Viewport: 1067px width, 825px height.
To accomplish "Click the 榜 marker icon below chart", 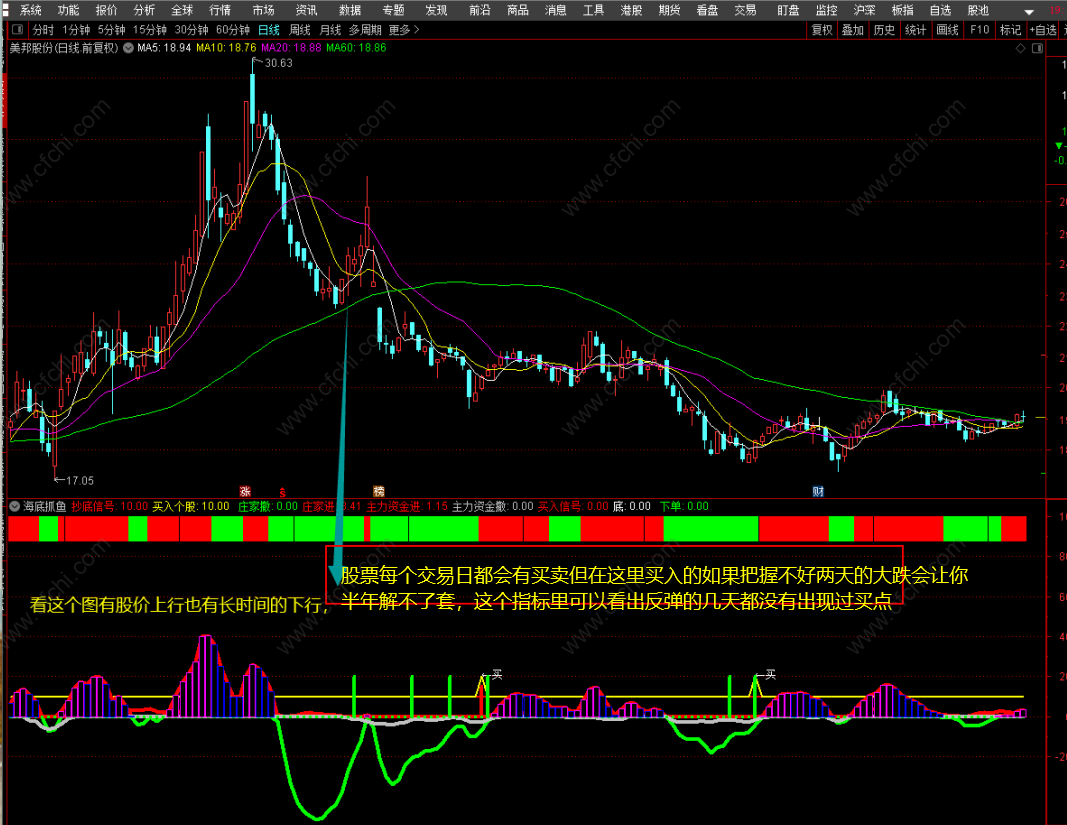I will click(x=379, y=491).
